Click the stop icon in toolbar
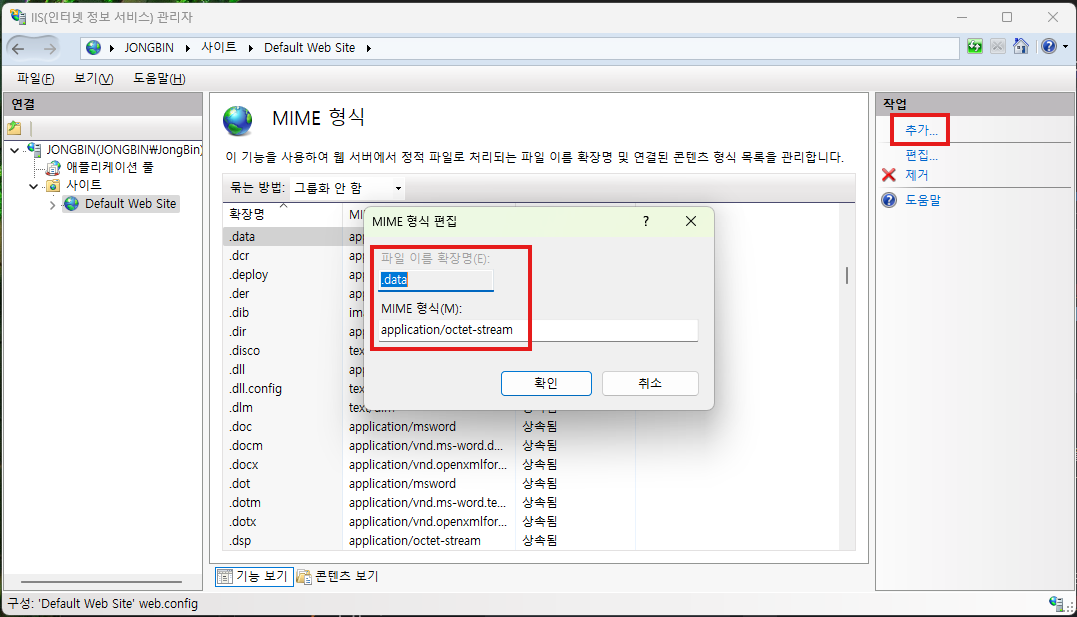 click(998, 47)
